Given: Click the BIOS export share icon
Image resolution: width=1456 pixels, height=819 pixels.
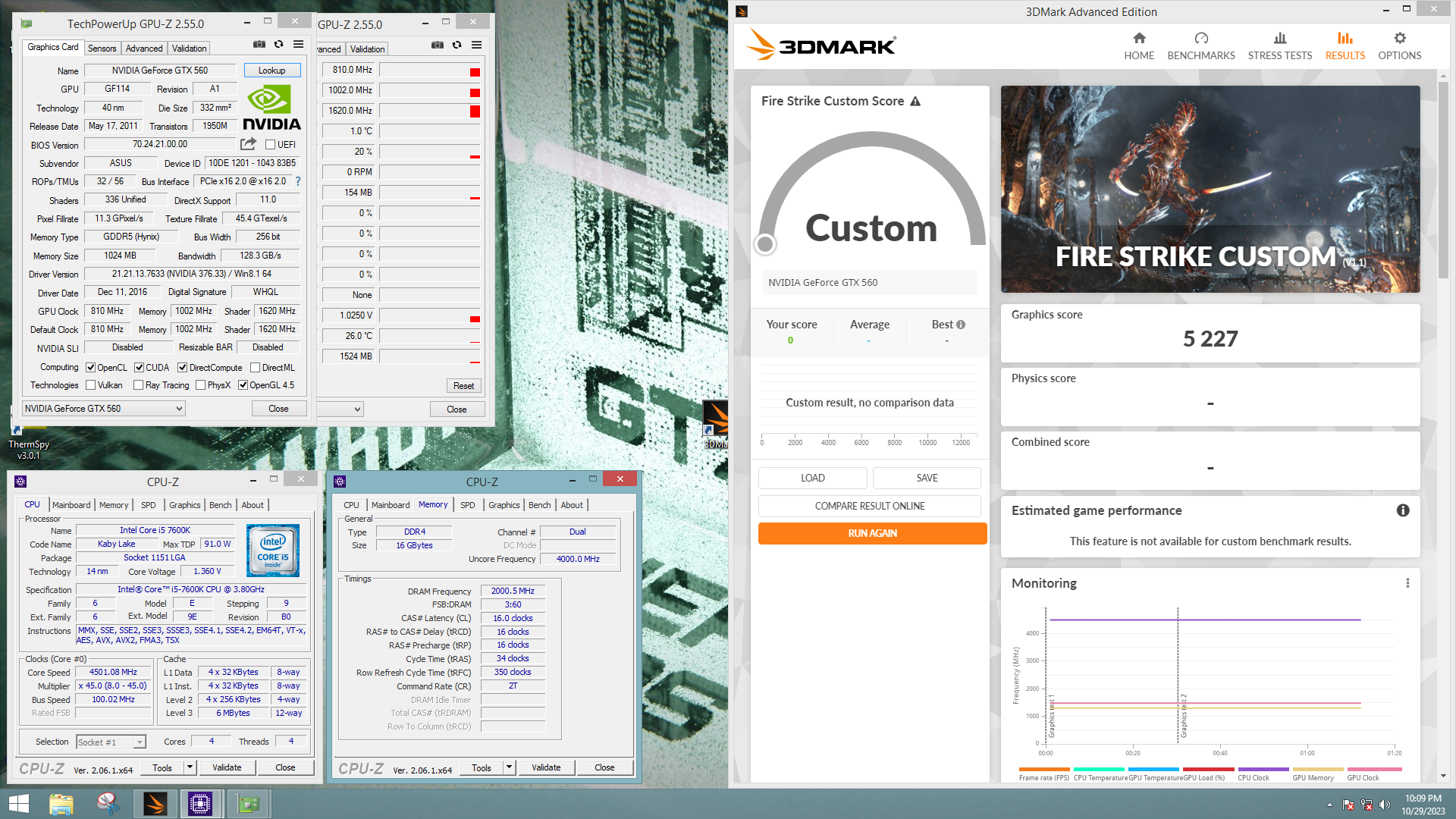Looking at the screenshot, I should click(248, 144).
